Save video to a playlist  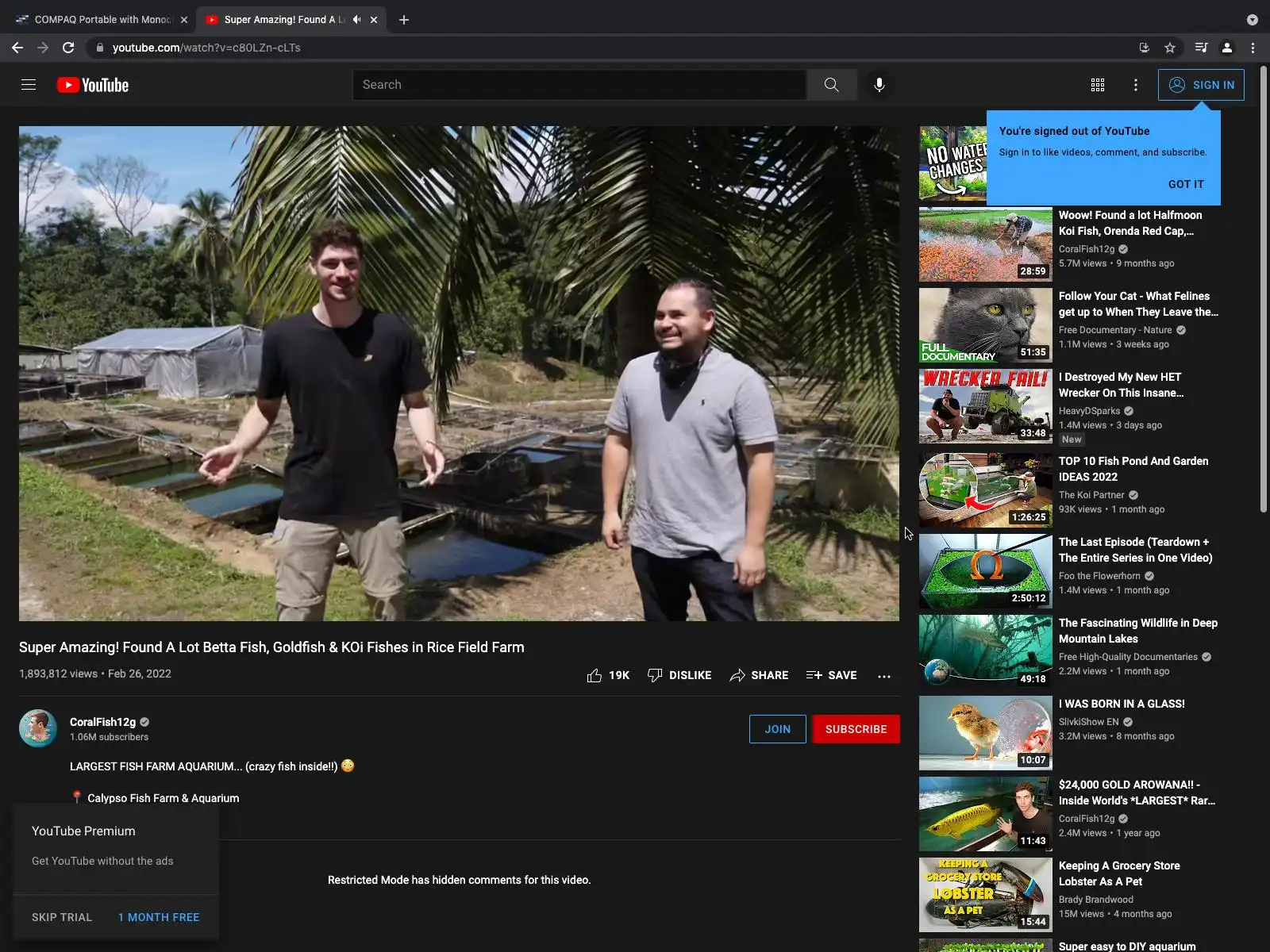(831, 675)
